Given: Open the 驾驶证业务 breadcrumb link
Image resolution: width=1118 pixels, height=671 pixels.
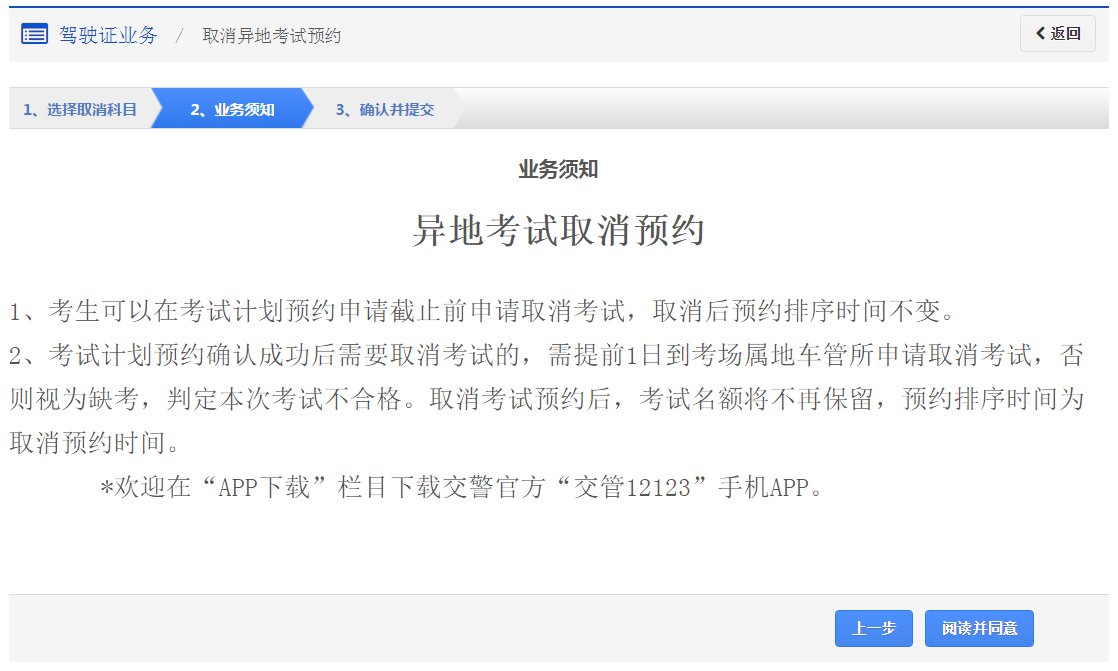Looking at the screenshot, I should point(110,34).
